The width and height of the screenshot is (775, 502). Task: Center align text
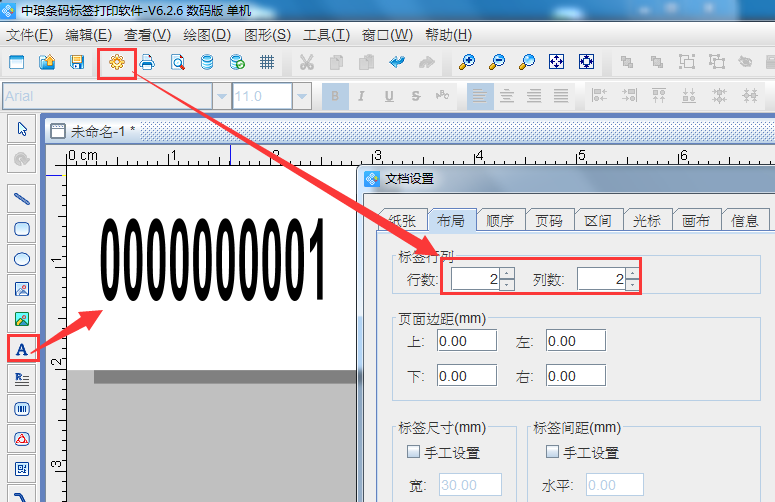[x=507, y=96]
